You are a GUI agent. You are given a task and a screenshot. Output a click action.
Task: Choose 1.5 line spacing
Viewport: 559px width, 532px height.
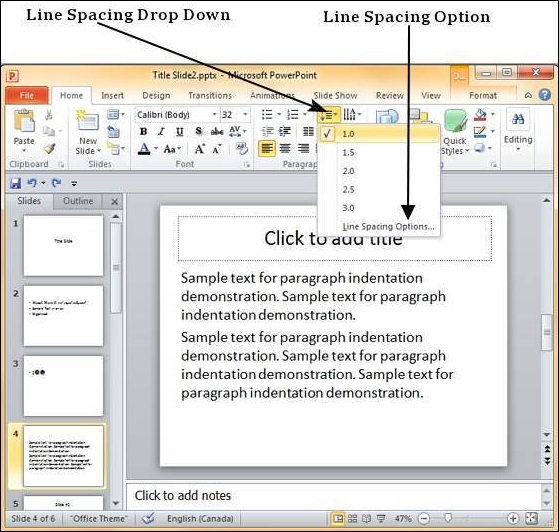(379, 153)
